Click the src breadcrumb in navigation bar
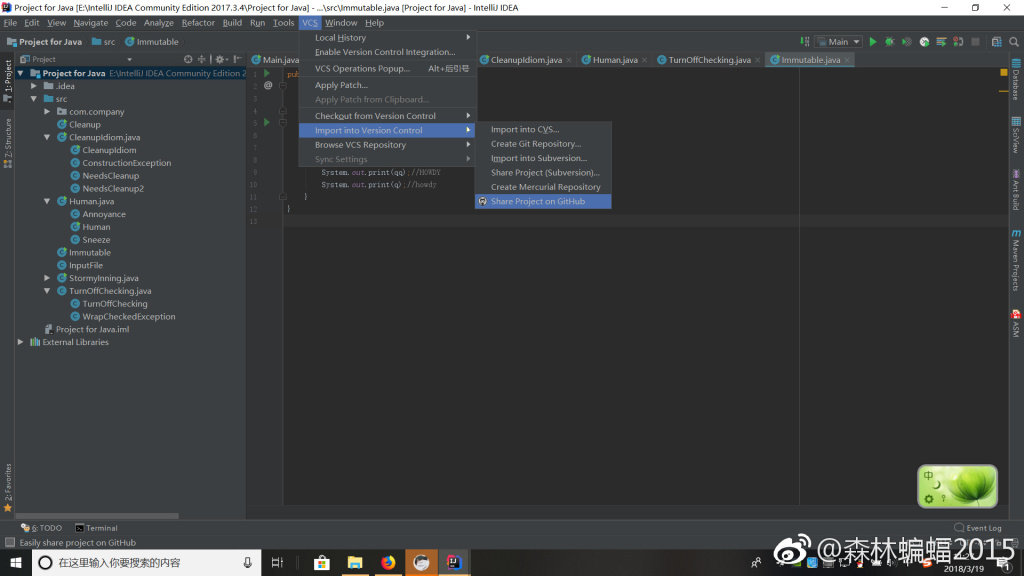This screenshot has width=1024, height=576. tap(103, 42)
